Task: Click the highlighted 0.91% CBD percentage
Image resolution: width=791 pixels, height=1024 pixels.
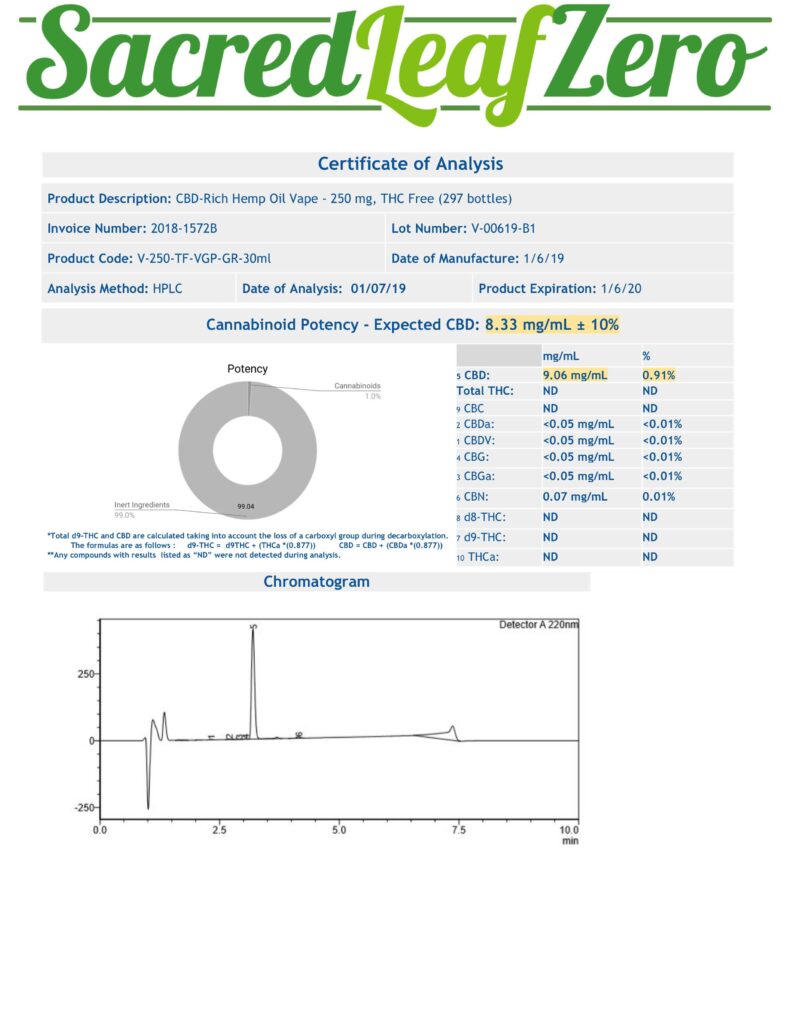Action: pos(659,375)
